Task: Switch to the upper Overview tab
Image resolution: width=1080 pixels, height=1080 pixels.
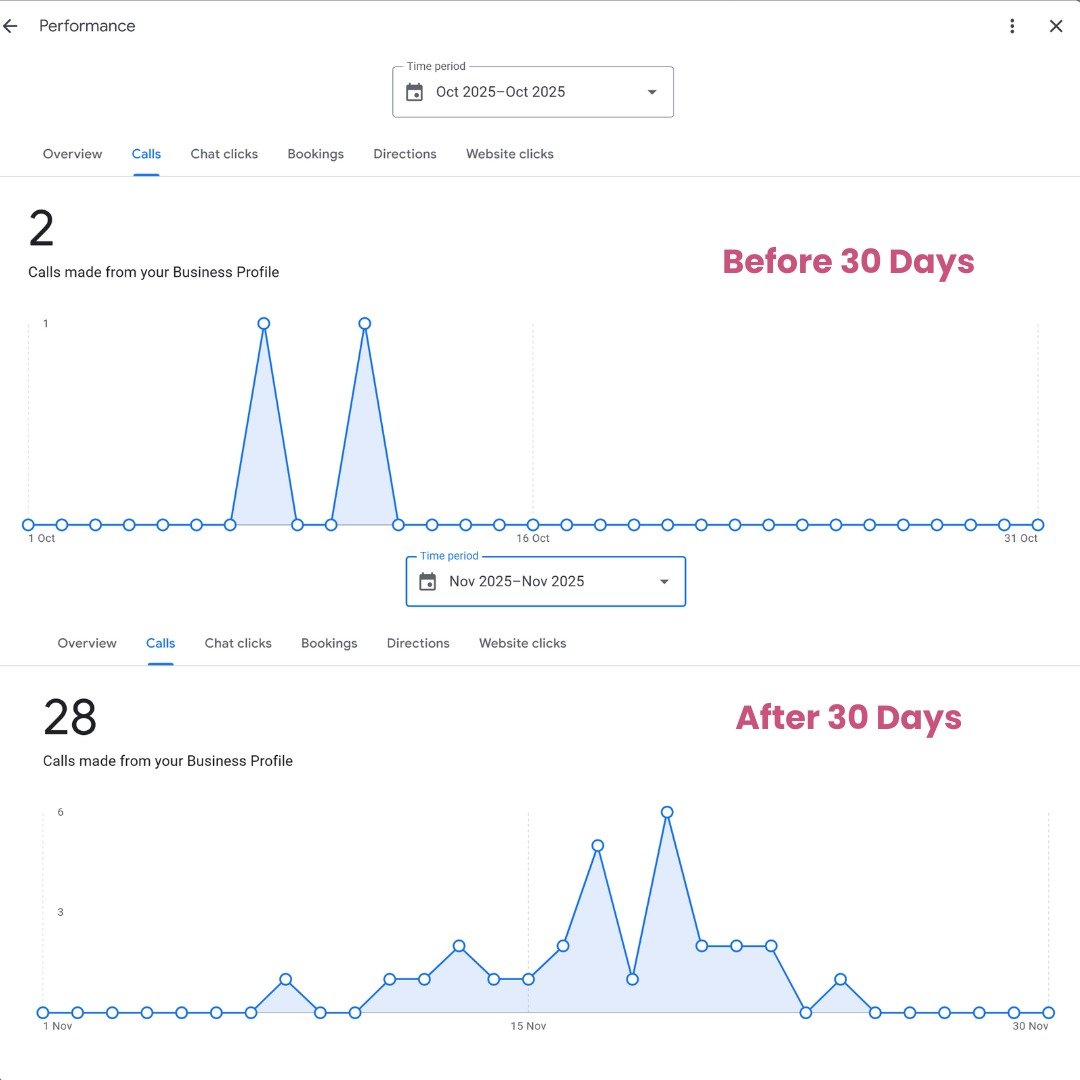Action: click(72, 154)
